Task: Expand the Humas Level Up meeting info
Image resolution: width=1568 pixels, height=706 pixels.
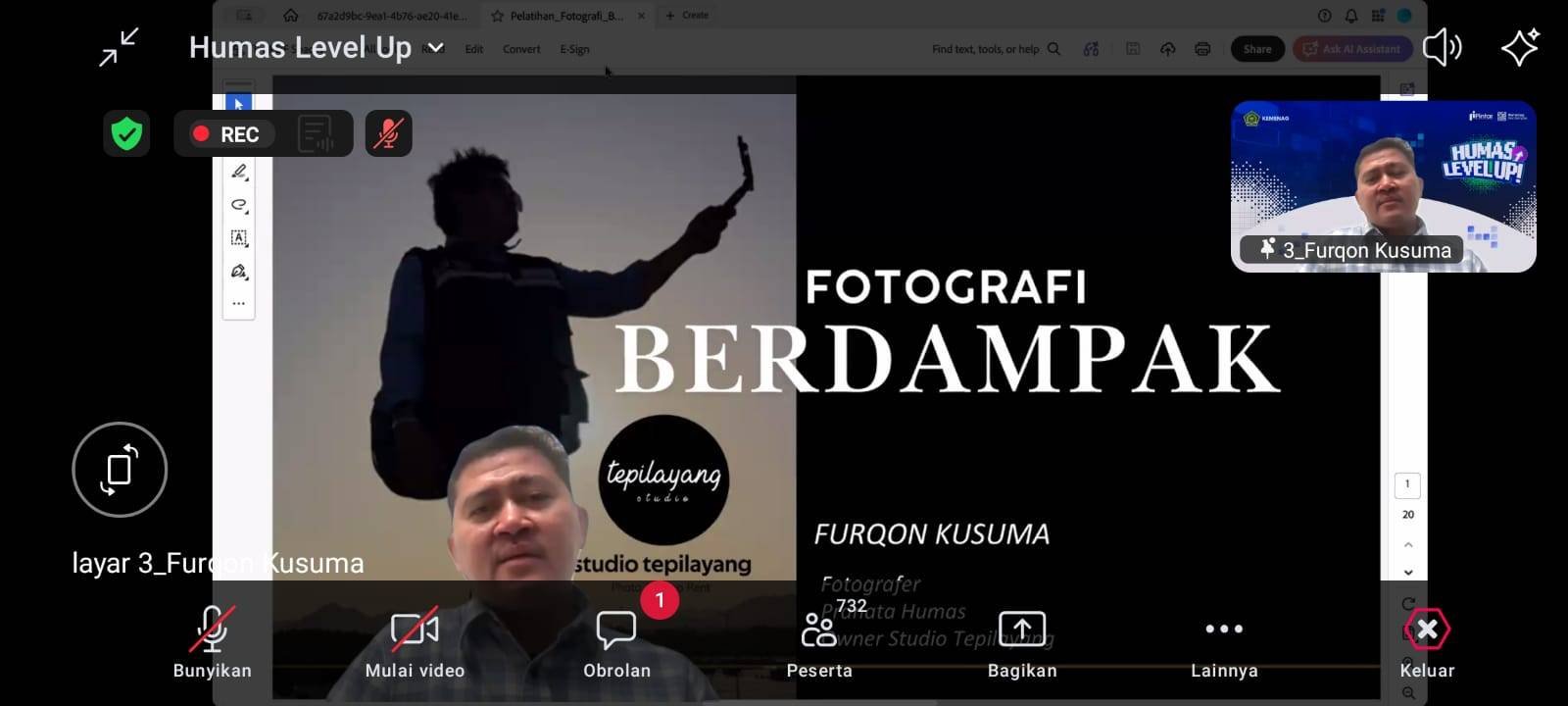Action: pyautogui.click(x=317, y=47)
